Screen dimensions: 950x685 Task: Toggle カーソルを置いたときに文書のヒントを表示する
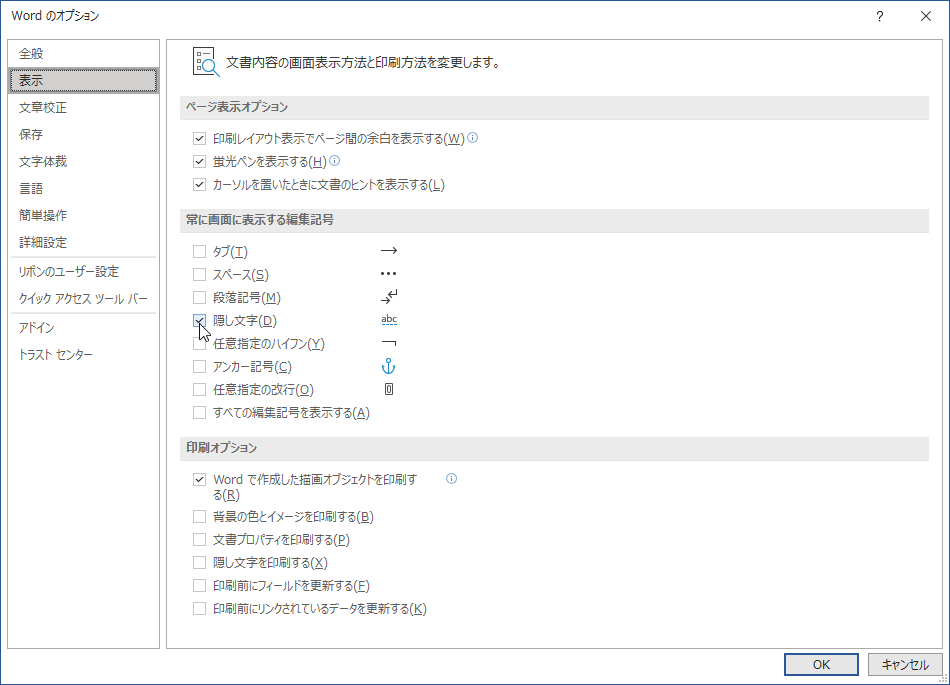click(199, 185)
